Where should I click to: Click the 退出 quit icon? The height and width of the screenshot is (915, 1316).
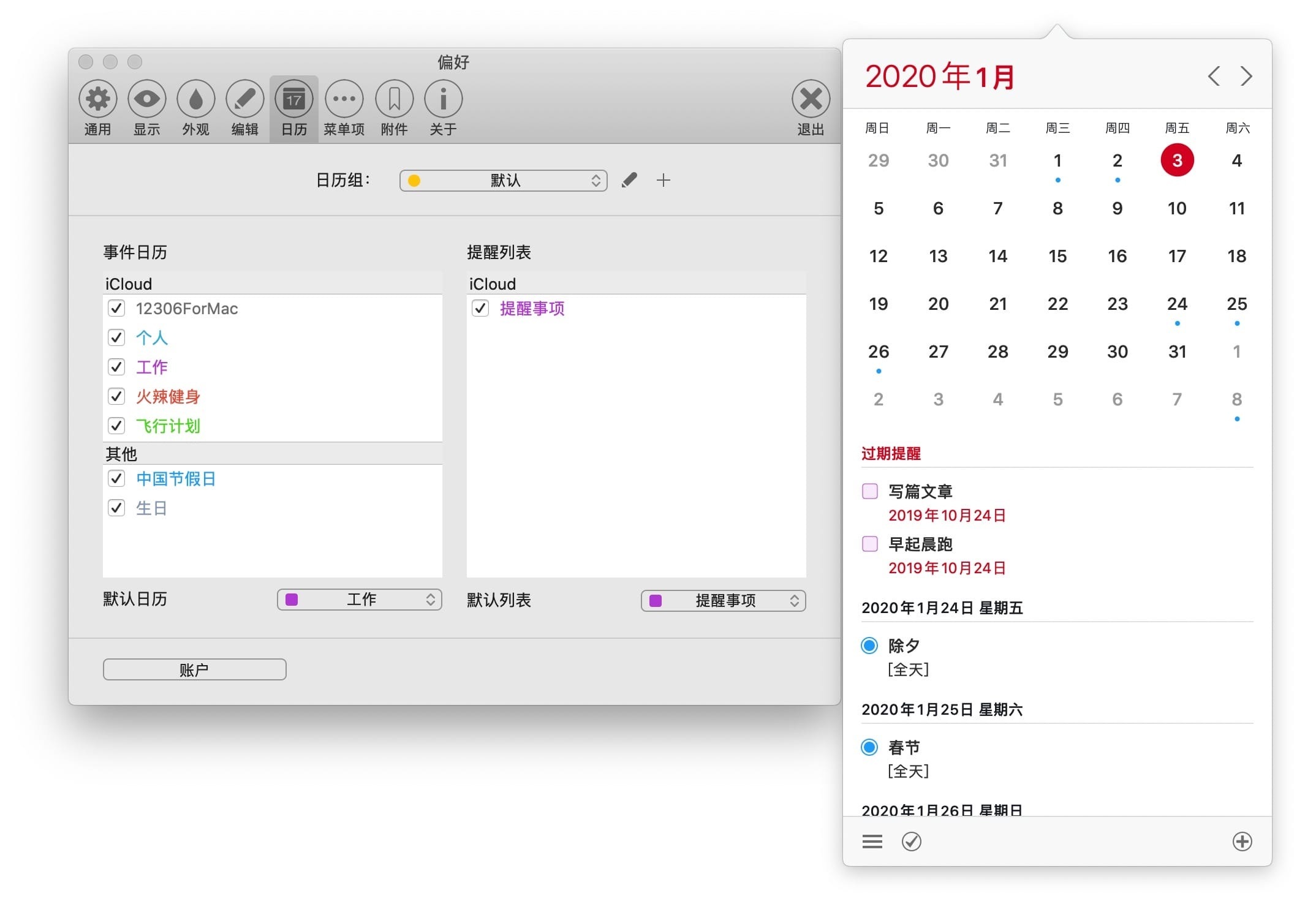pyautogui.click(x=811, y=99)
